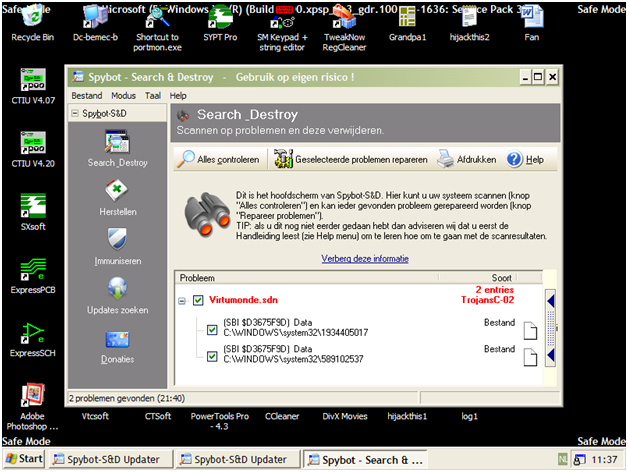Select the Immuniseren shield icon
This screenshot has height=472, width=628.
pos(117,239)
